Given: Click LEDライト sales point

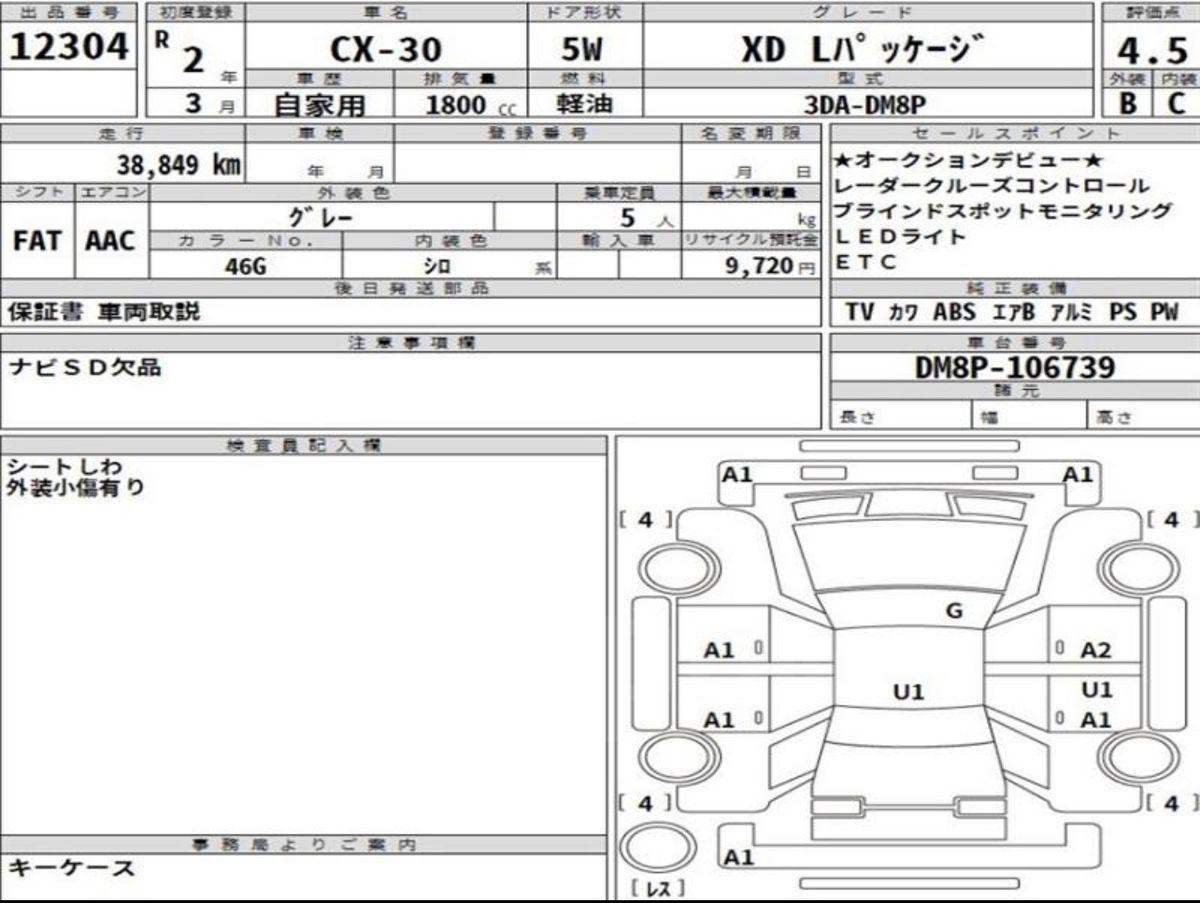Looking at the screenshot, I should [900, 237].
